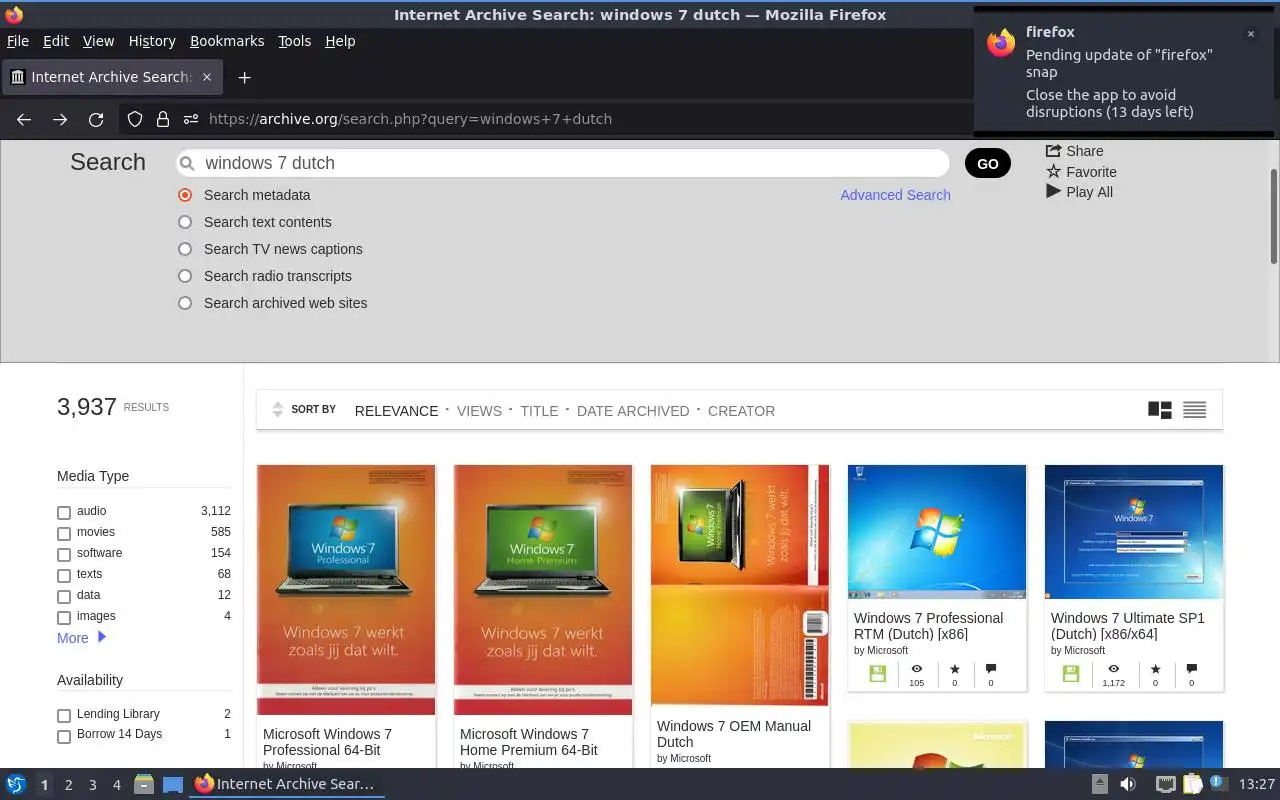Viewport: 1280px width, 800px height.
Task: Toggle the sort direction arrows
Action: [x=278, y=410]
